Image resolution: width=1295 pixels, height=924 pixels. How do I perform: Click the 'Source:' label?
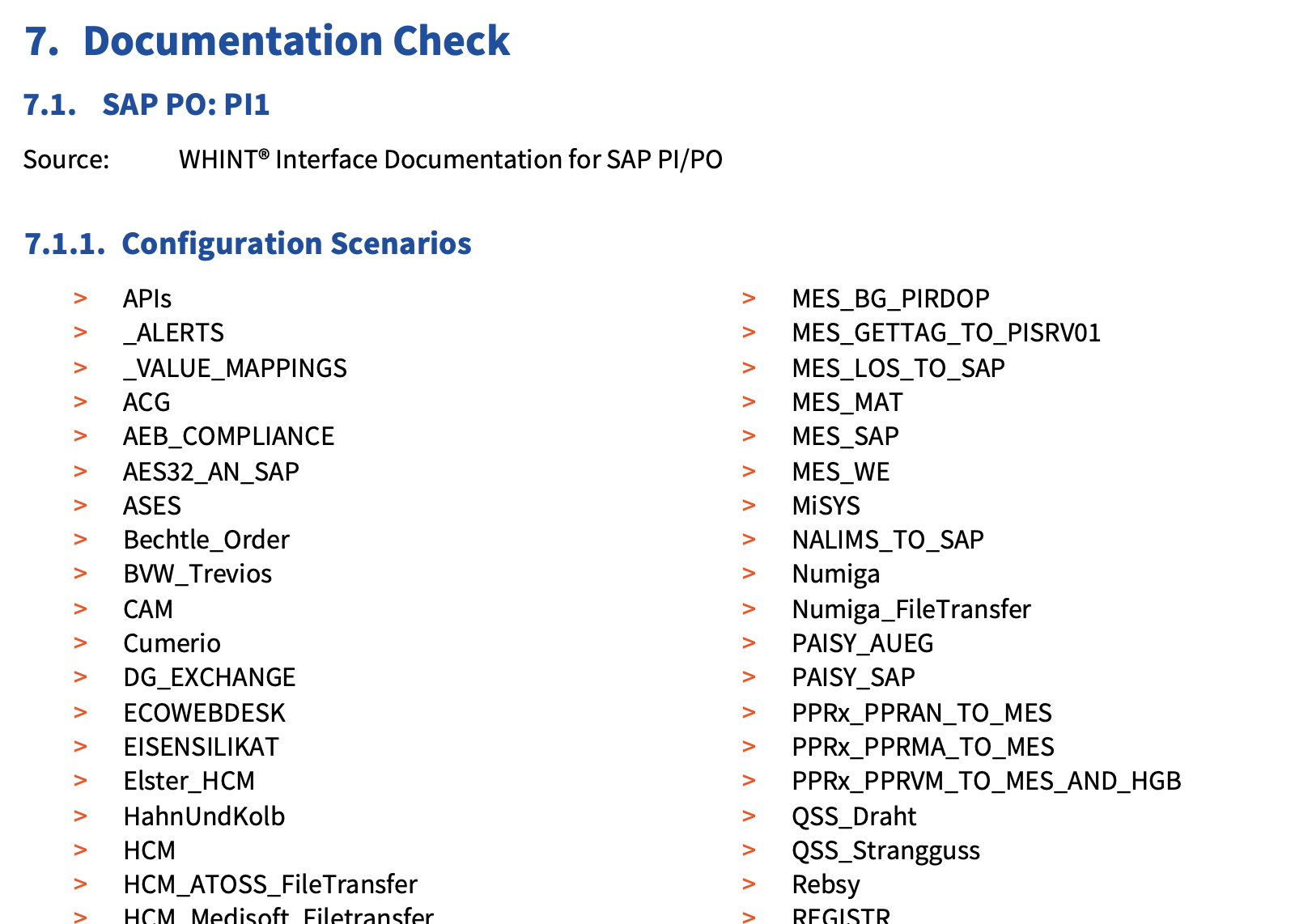pyautogui.click(x=66, y=159)
